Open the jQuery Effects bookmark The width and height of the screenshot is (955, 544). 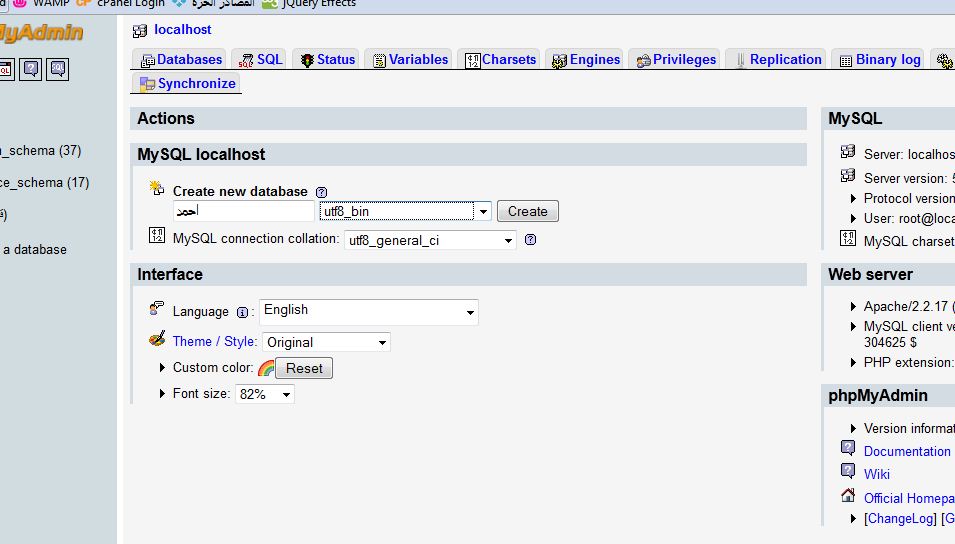click(309, 4)
